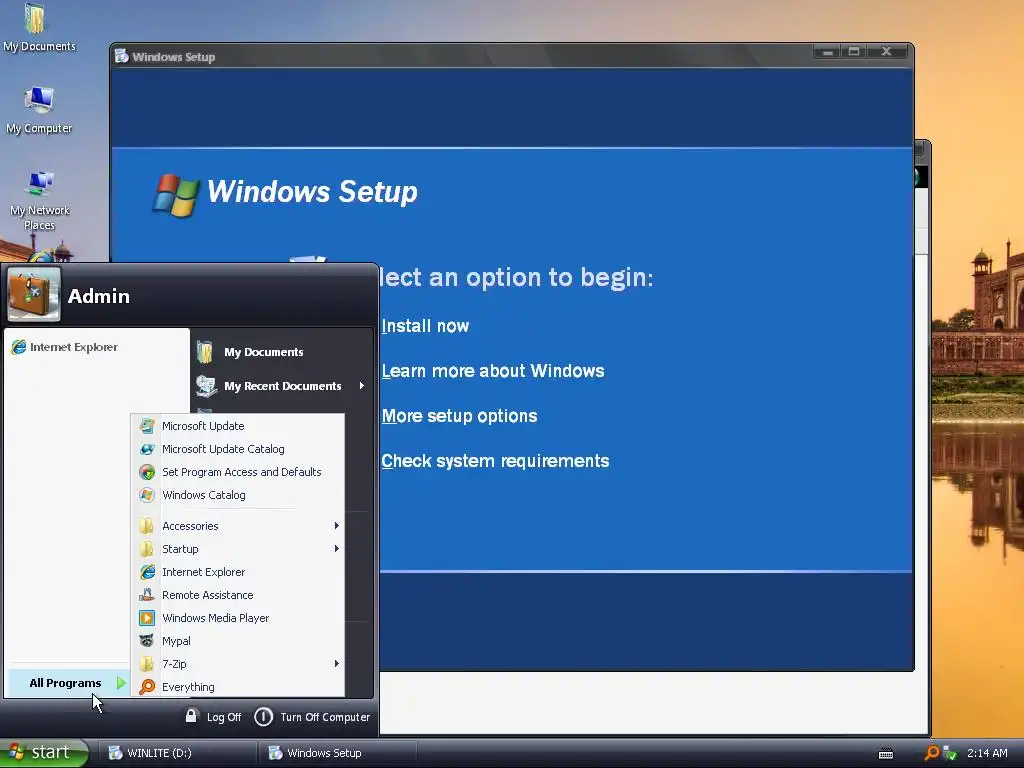The height and width of the screenshot is (768, 1024).
Task: Click Check system requirements link
Action: click(x=495, y=461)
